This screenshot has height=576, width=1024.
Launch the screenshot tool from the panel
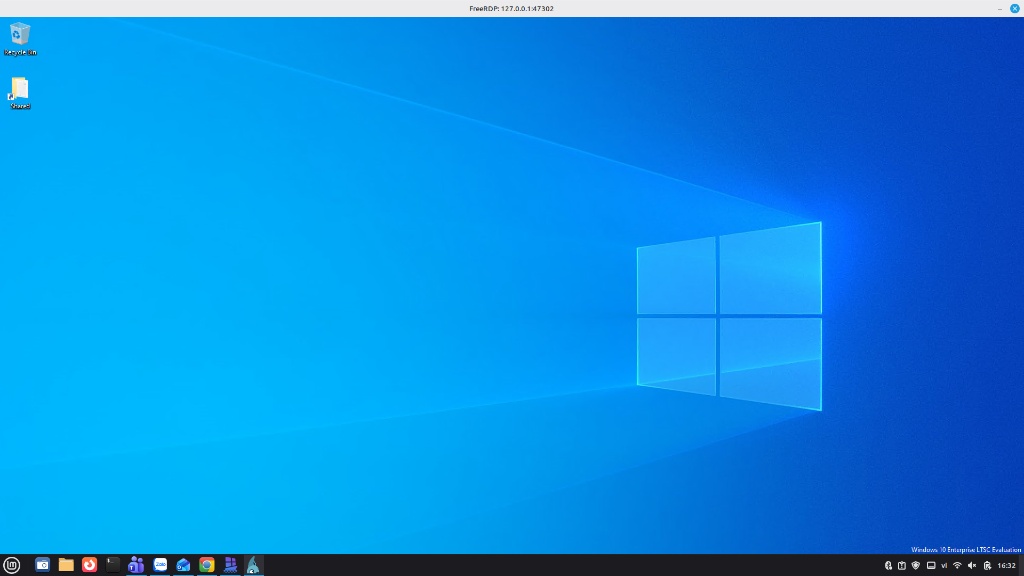(x=42, y=565)
